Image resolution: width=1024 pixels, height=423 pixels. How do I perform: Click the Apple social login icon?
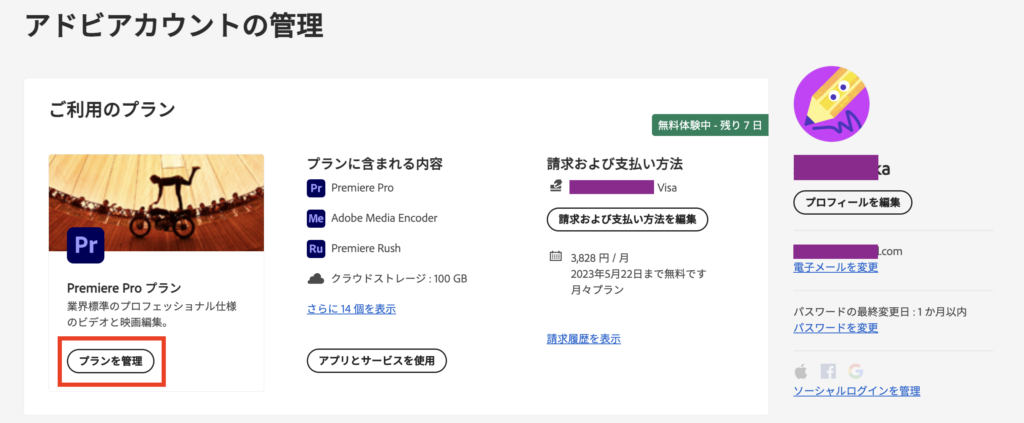[801, 371]
